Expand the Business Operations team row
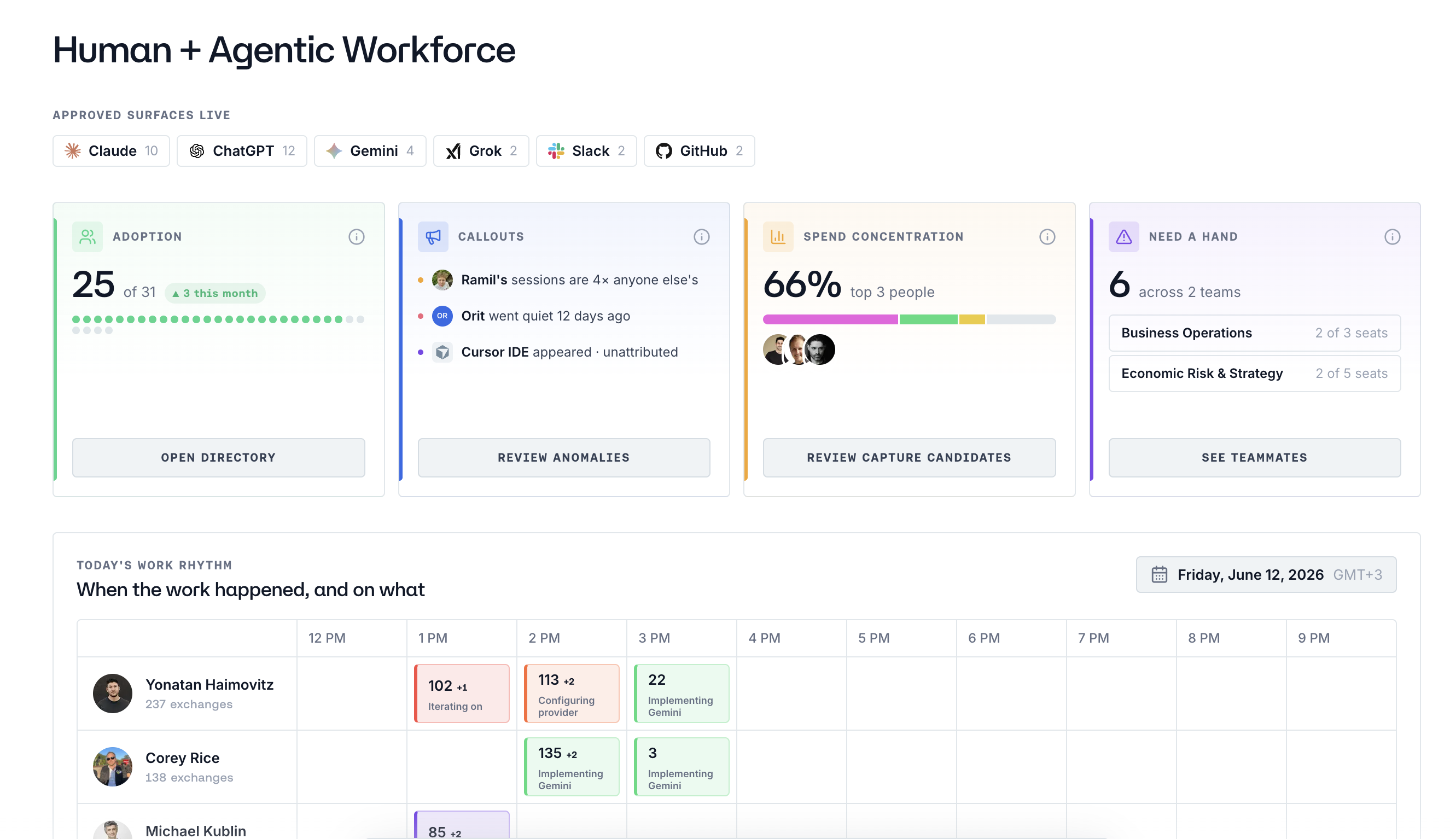This screenshot has height=839, width=1456. point(1254,333)
